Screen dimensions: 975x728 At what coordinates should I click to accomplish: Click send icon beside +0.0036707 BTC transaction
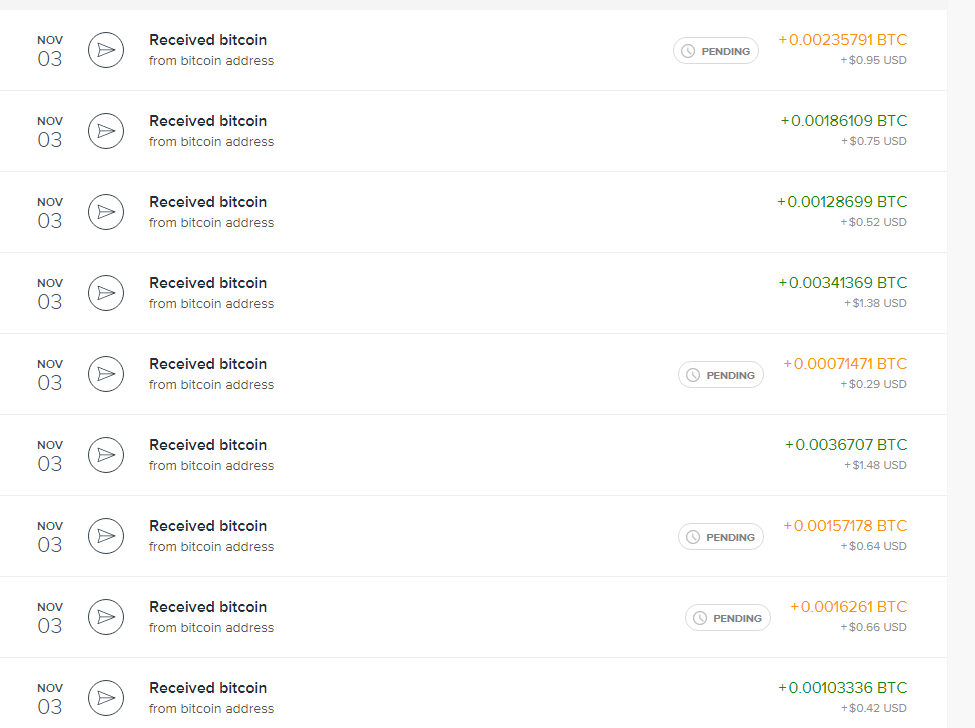(x=106, y=455)
